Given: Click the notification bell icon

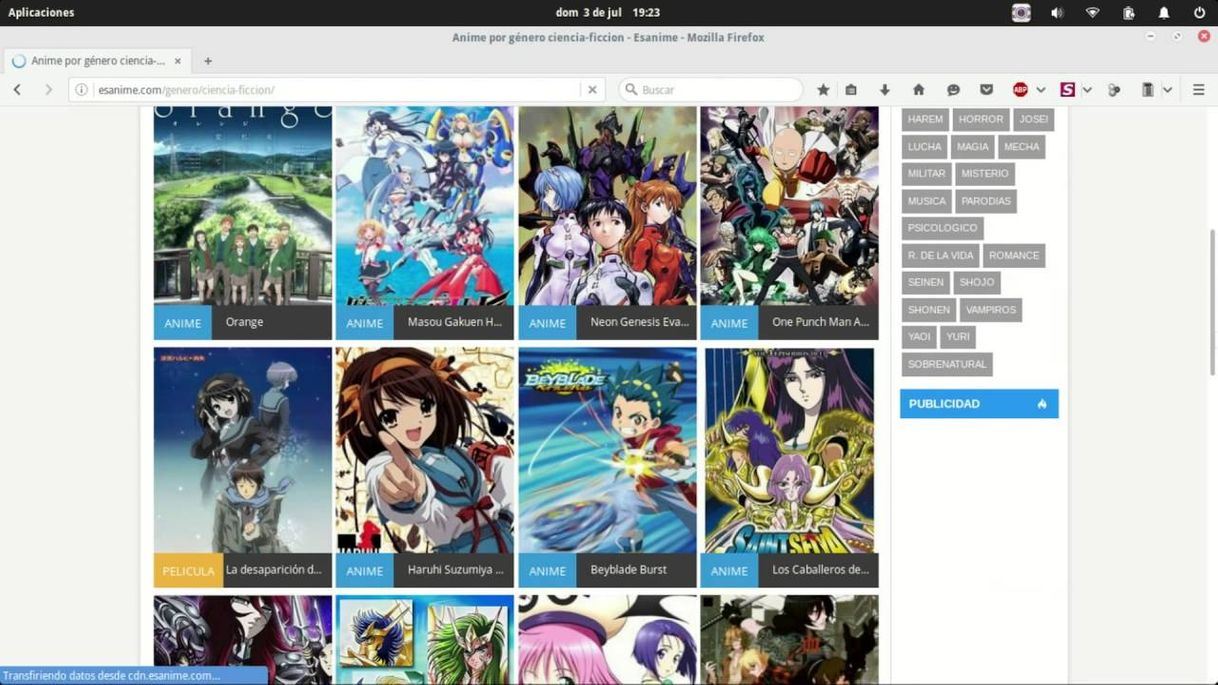Looking at the screenshot, I should tap(1163, 13).
